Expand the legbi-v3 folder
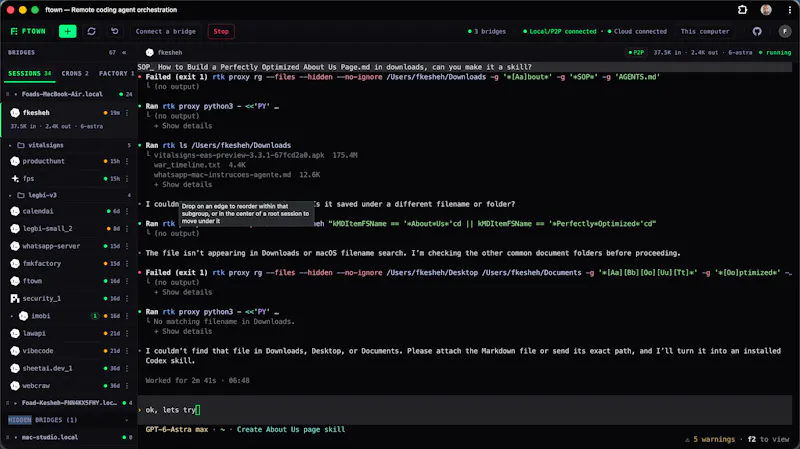The height and width of the screenshot is (449, 800). coord(10,195)
